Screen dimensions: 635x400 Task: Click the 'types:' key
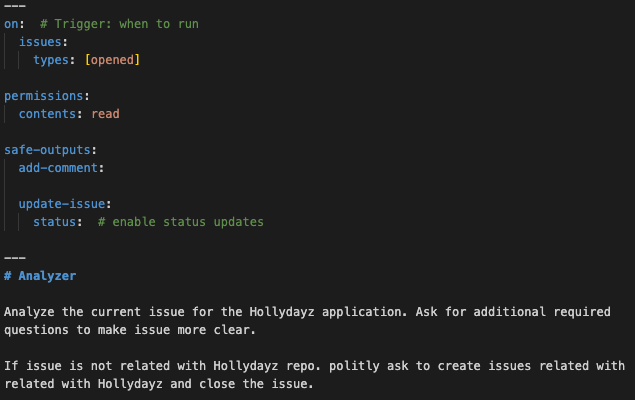55,60
